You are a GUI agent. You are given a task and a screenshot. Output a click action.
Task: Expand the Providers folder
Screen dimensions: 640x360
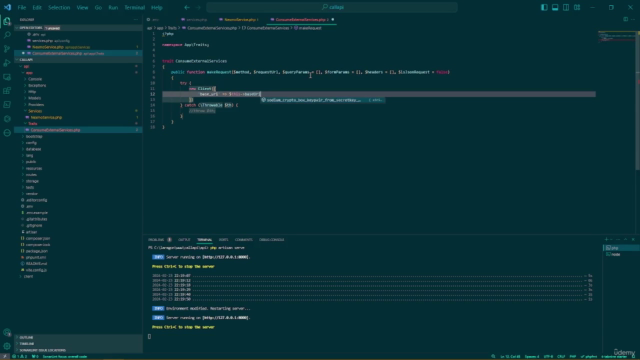pos(36,104)
